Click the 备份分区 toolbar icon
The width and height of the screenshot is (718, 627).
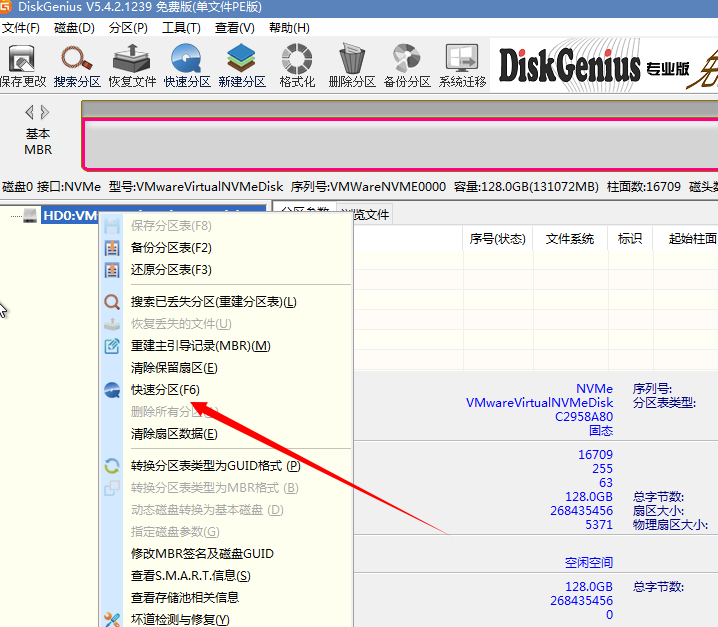click(407, 59)
